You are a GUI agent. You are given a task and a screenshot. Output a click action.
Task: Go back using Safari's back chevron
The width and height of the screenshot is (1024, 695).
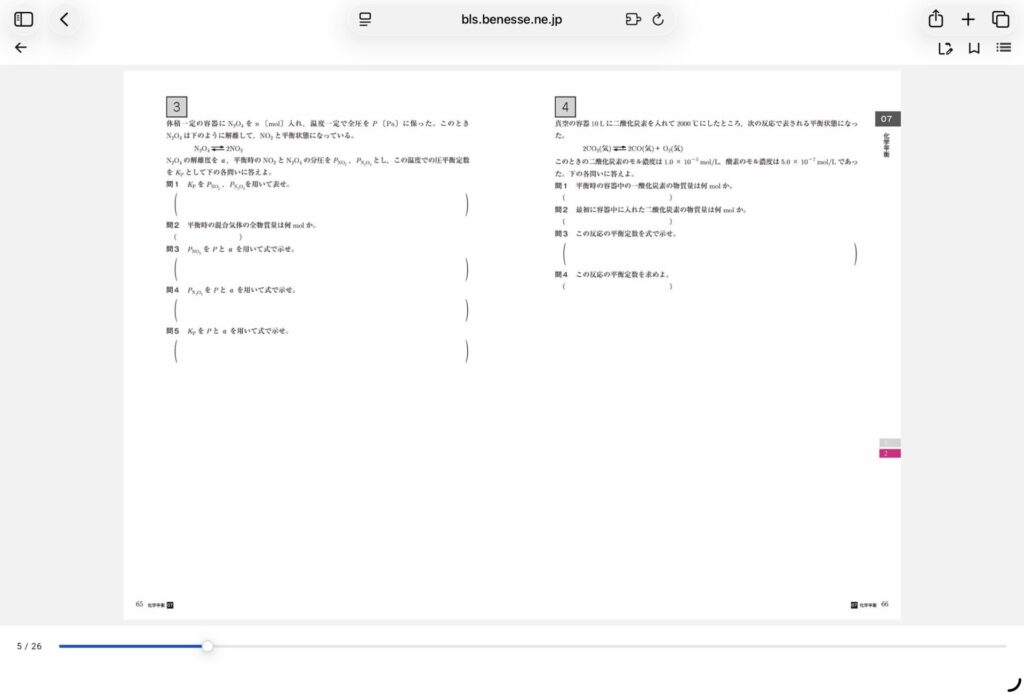(65, 19)
